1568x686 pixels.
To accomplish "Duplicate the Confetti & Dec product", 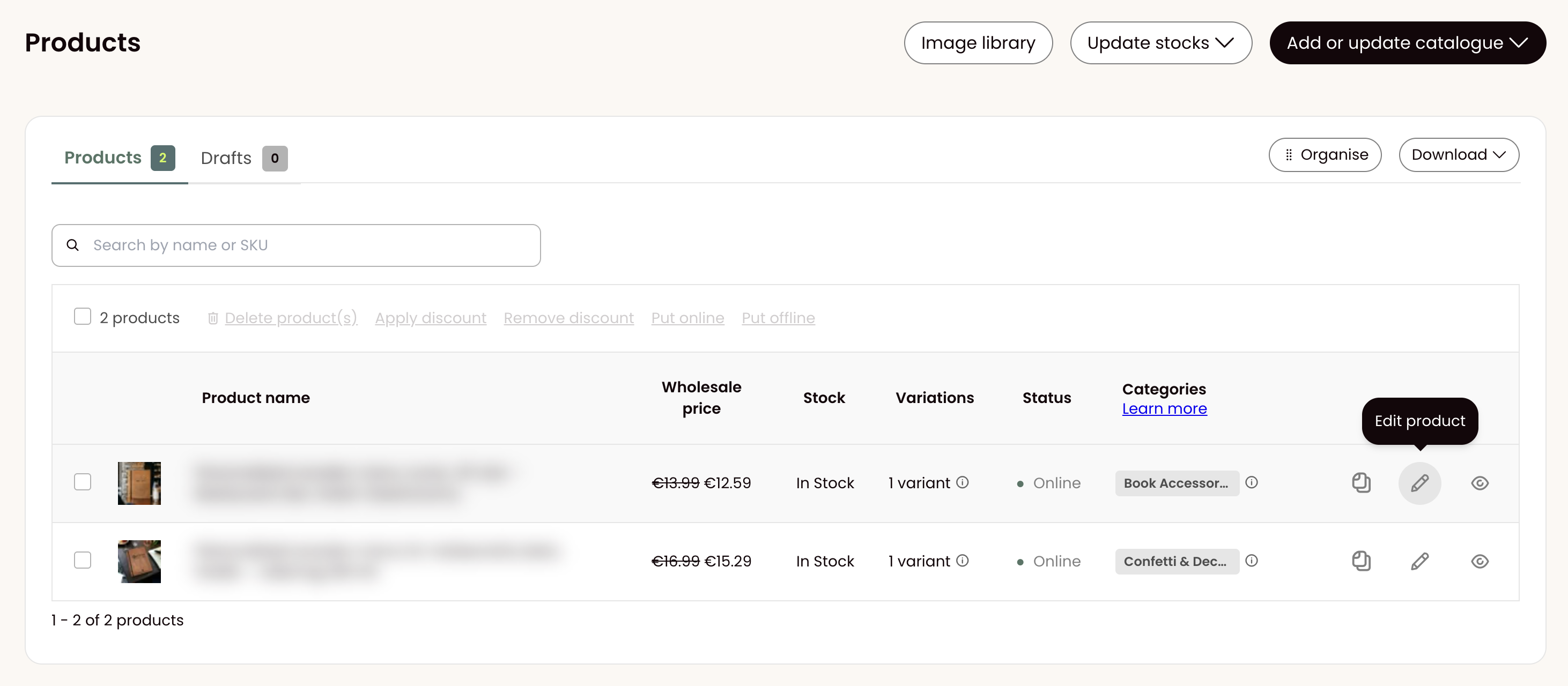I will point(1361,561).
